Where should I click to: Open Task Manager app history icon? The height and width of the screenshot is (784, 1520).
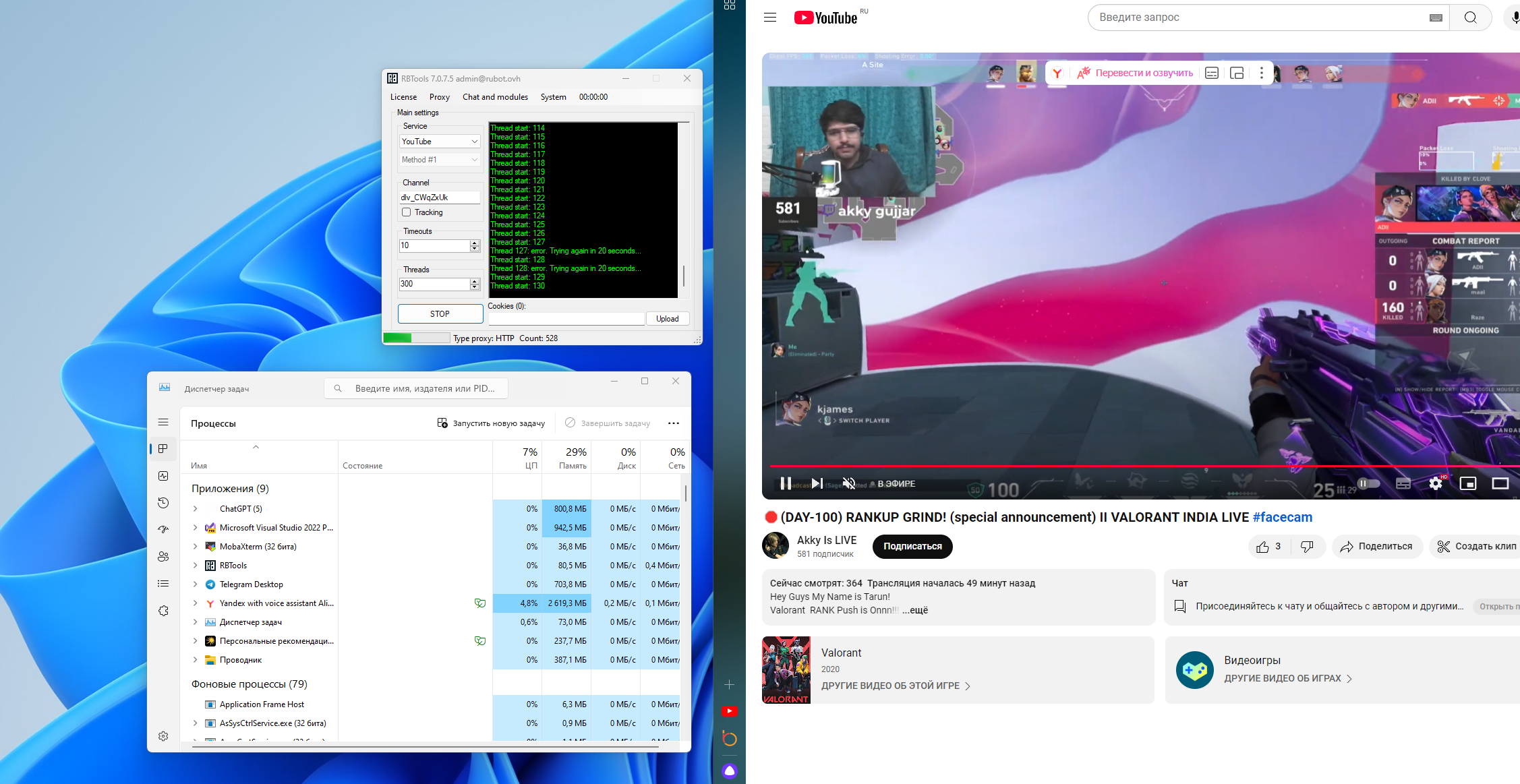click(163, 503)
